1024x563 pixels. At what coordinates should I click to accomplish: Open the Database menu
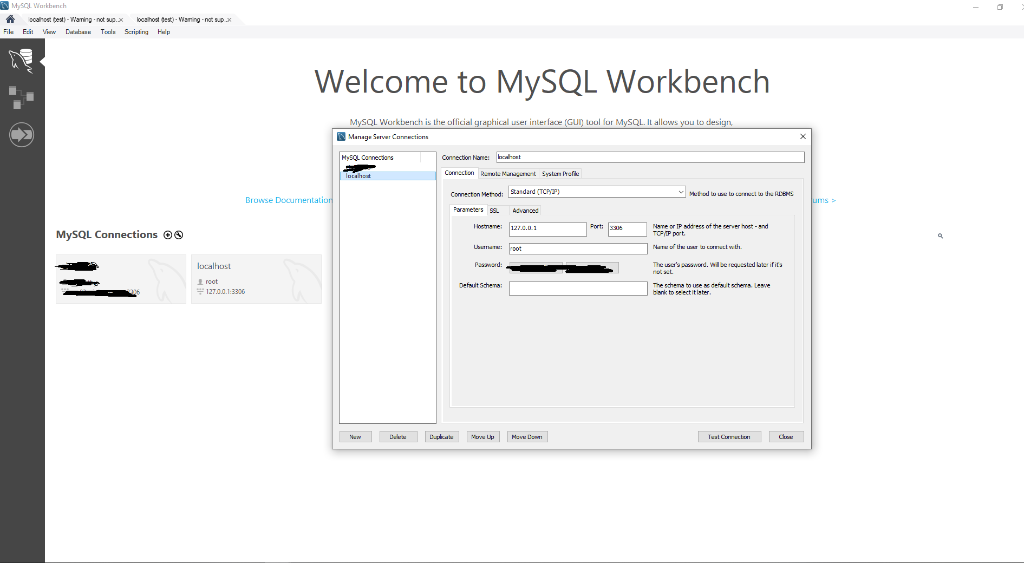pyautogui.click(x=78, y=31)
